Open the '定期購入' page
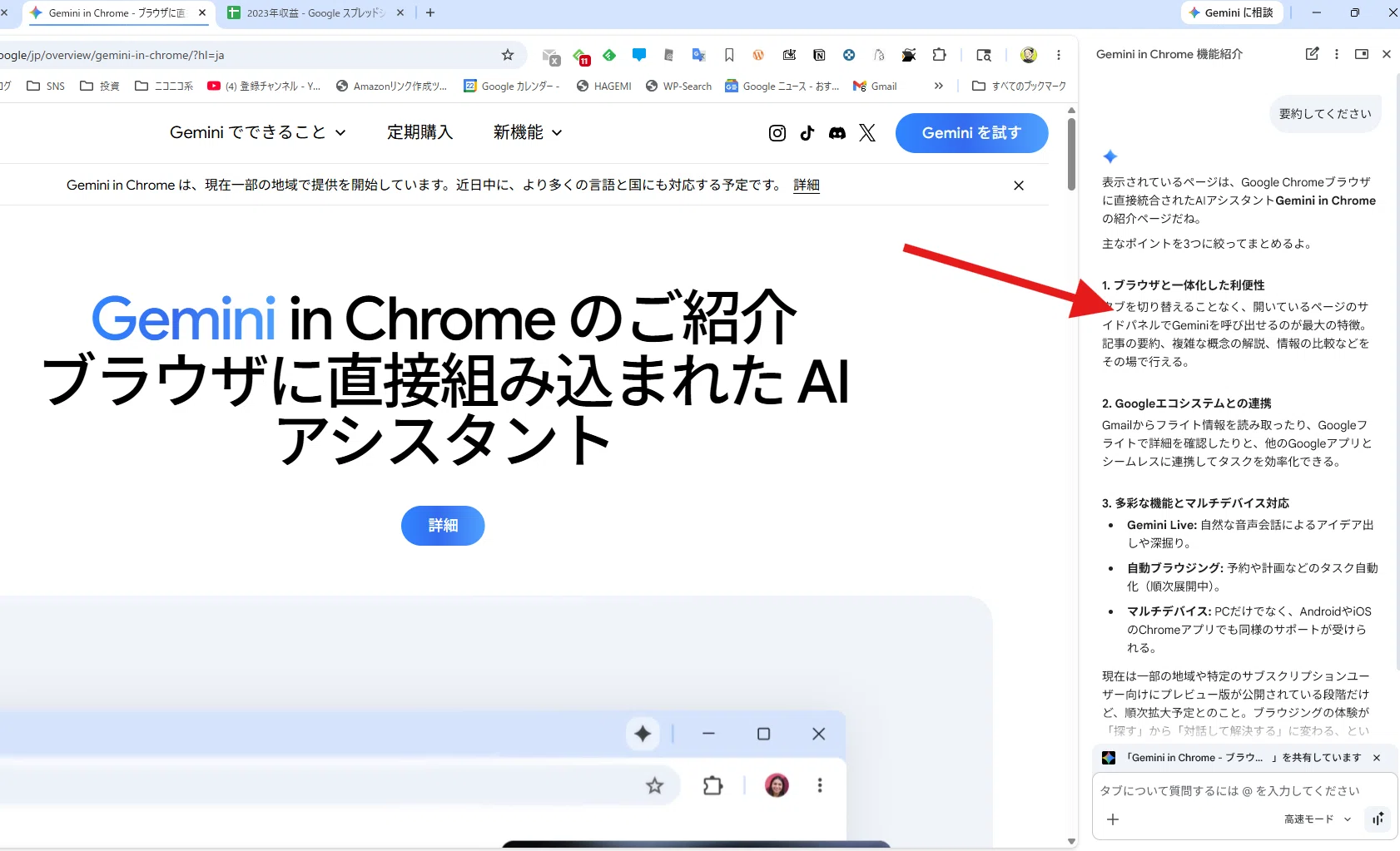1400x851 pixels. pyautogui.click(x=420, y=132)
